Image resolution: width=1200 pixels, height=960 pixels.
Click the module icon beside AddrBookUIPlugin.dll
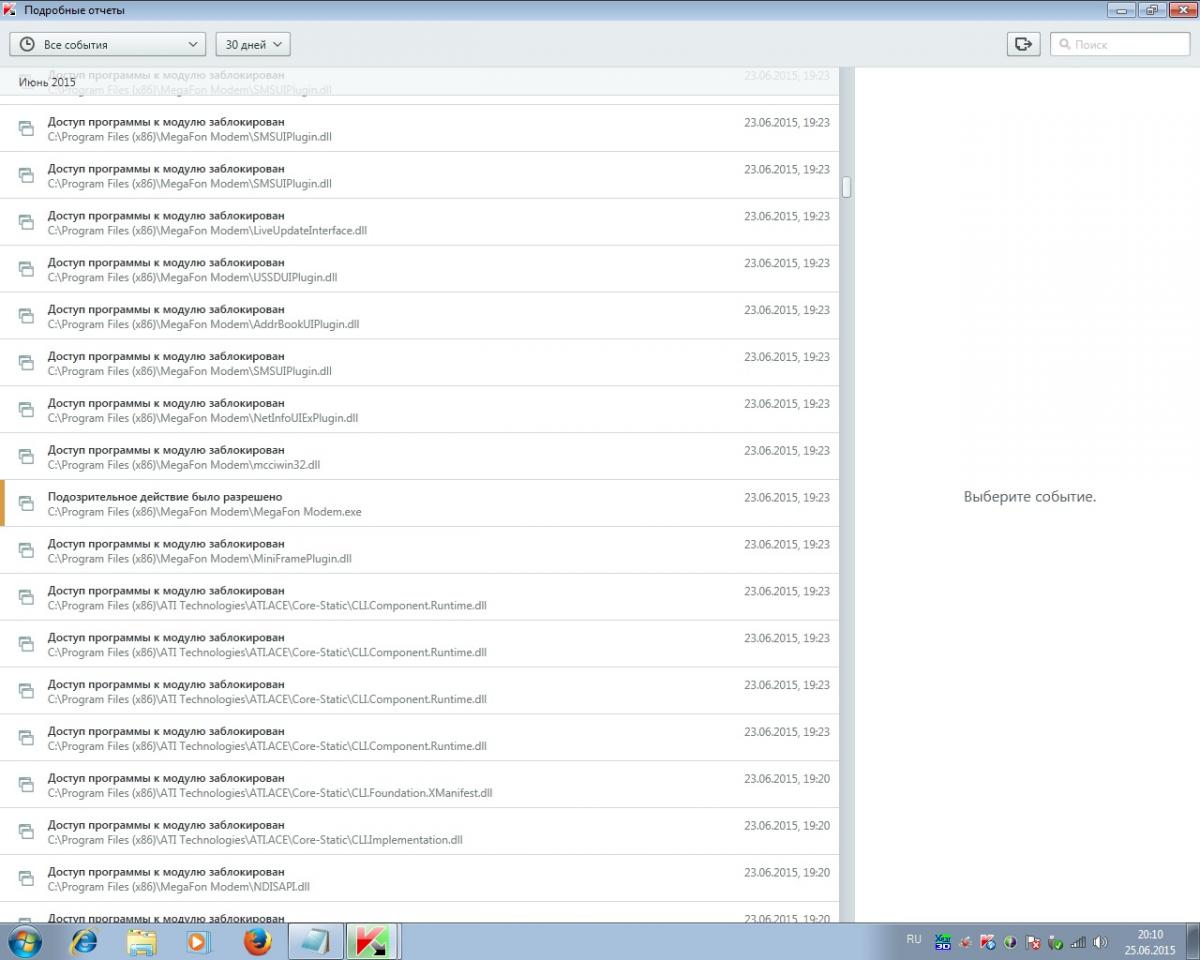[x=26, y=316]
